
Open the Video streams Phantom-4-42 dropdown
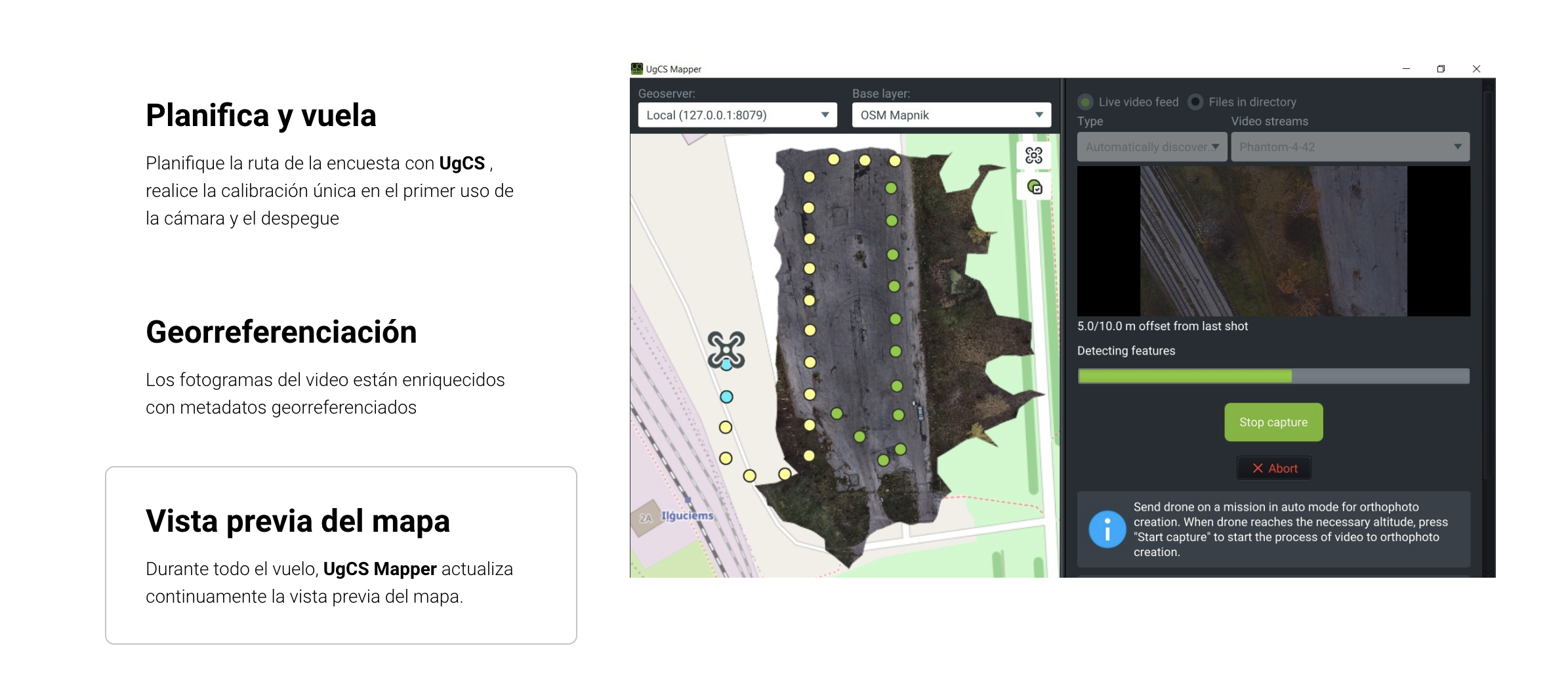click(x=1350, y=147)
